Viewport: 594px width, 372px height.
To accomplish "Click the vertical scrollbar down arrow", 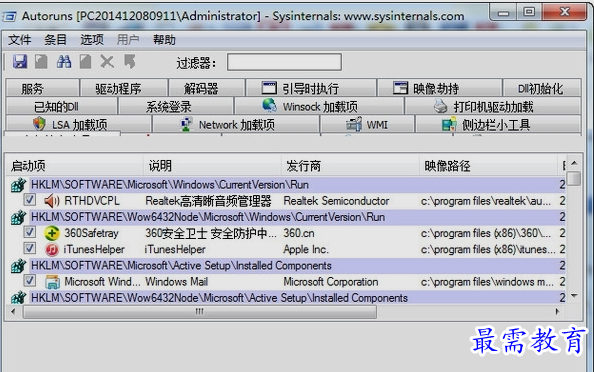I will point(574,295).
